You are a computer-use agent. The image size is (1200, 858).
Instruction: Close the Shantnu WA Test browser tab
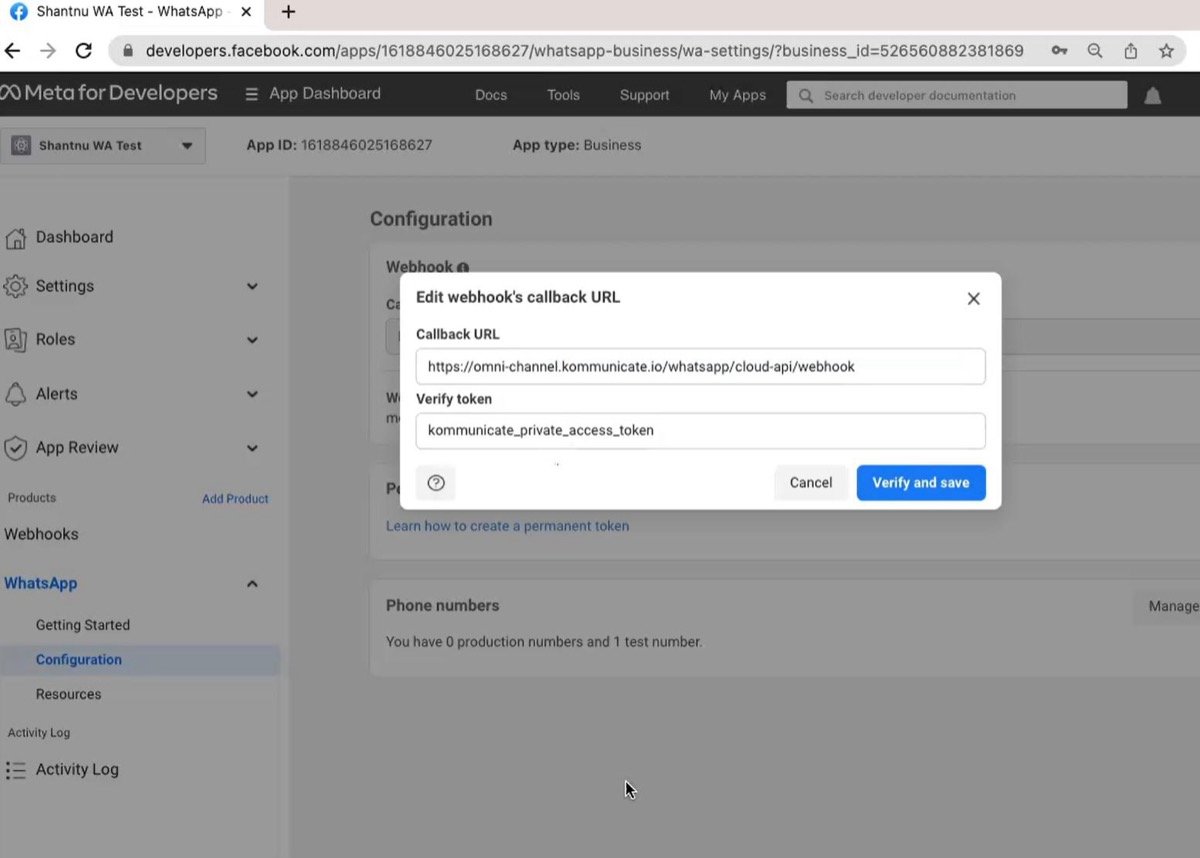click(x=246, y=12)
